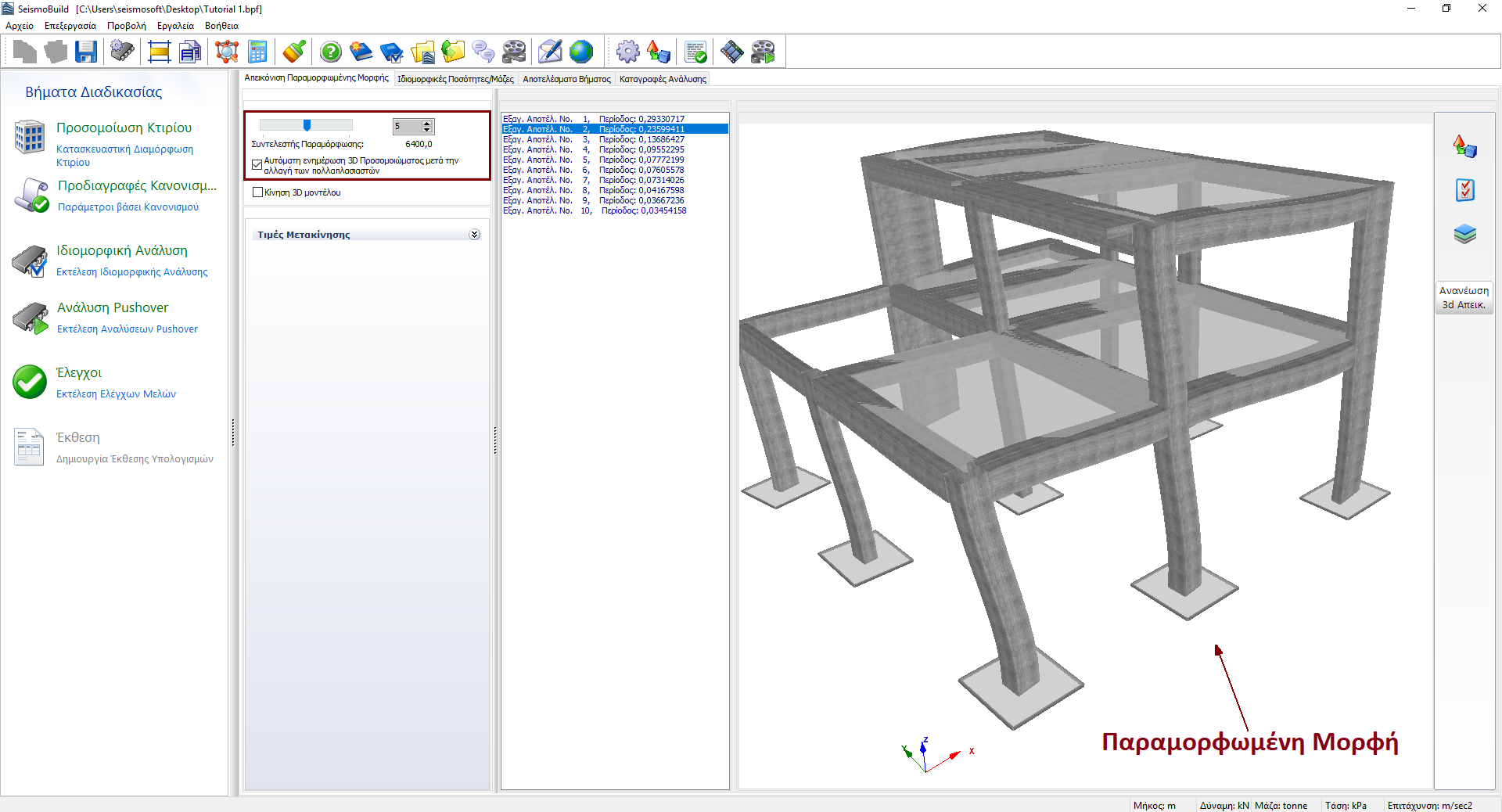Viewport: 1502px width, 812px height.
Task: Increase deformation multiplier with spinner up arrow
Action: (426, 123)
